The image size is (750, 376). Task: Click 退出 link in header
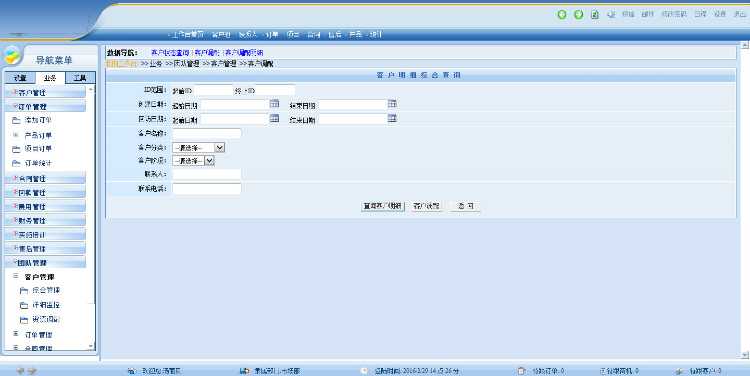pyautogui.click(x=739, y=14)
